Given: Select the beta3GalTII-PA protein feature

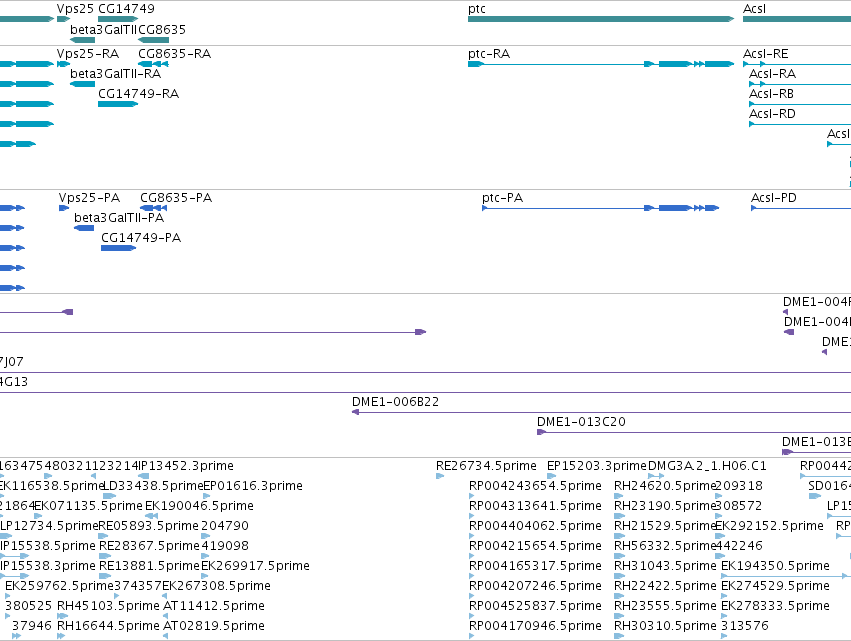Looking at the screenshot, I should click(x=84, y=228).
